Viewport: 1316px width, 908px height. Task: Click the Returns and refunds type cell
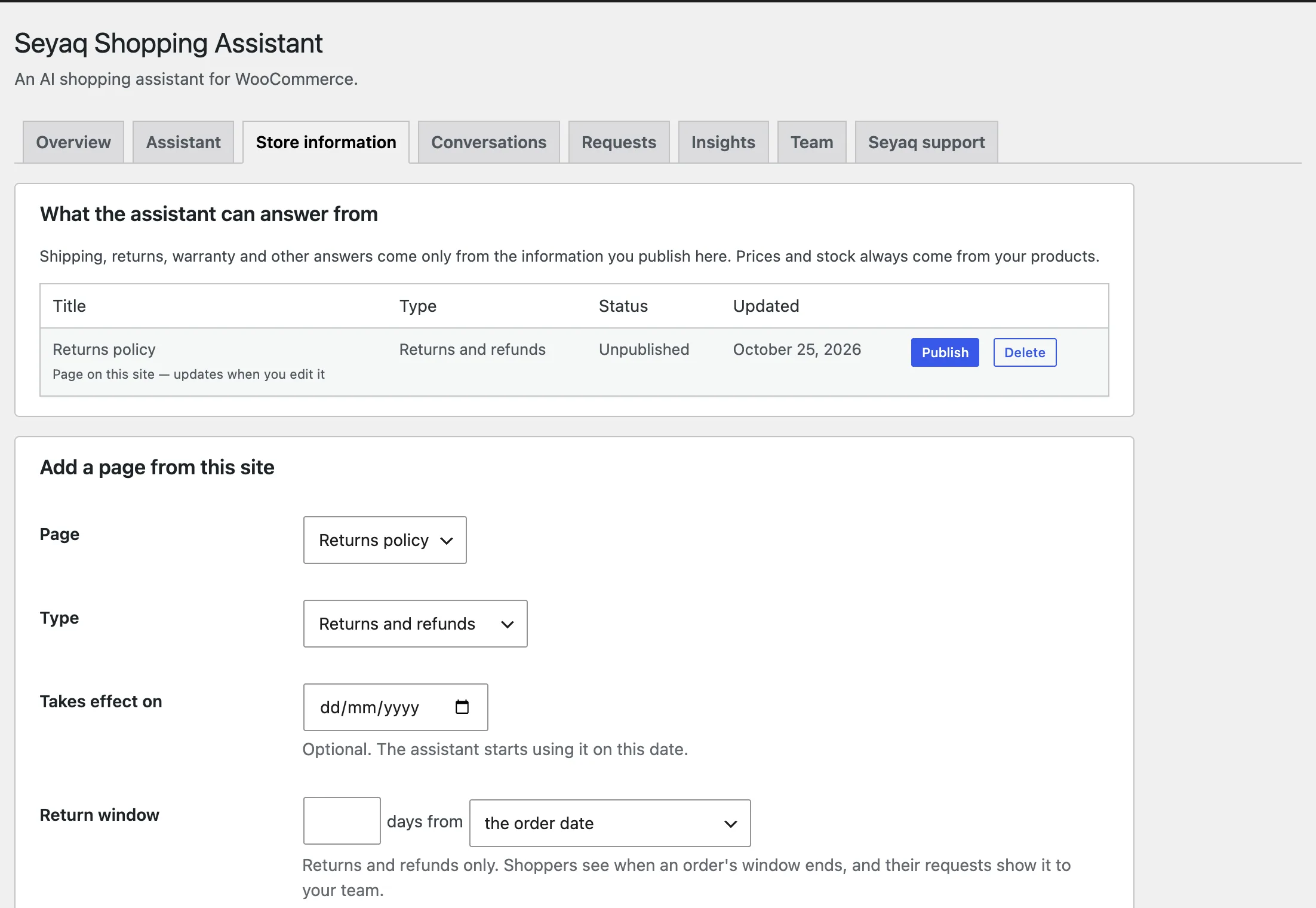(472, 349)
